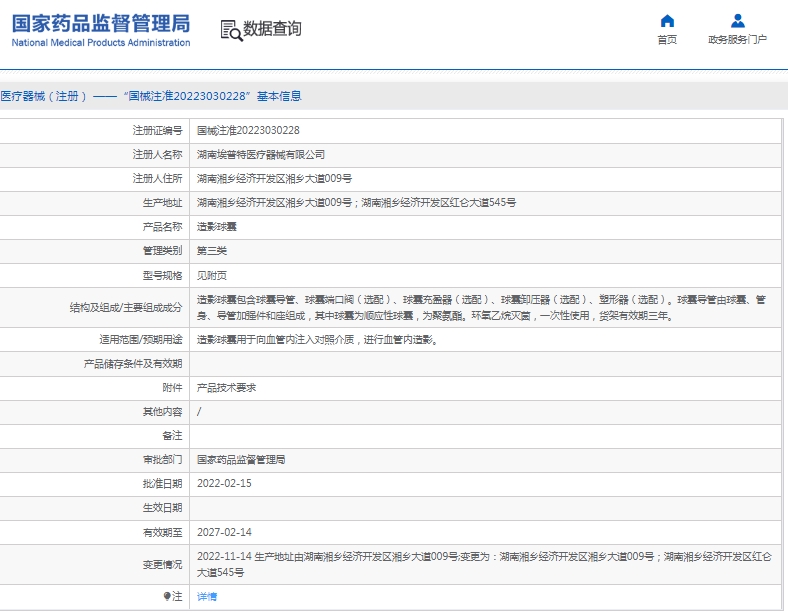Open the 详情 link in the 注 row
Screen dimensions: 788x615
(x=207, y=596)
